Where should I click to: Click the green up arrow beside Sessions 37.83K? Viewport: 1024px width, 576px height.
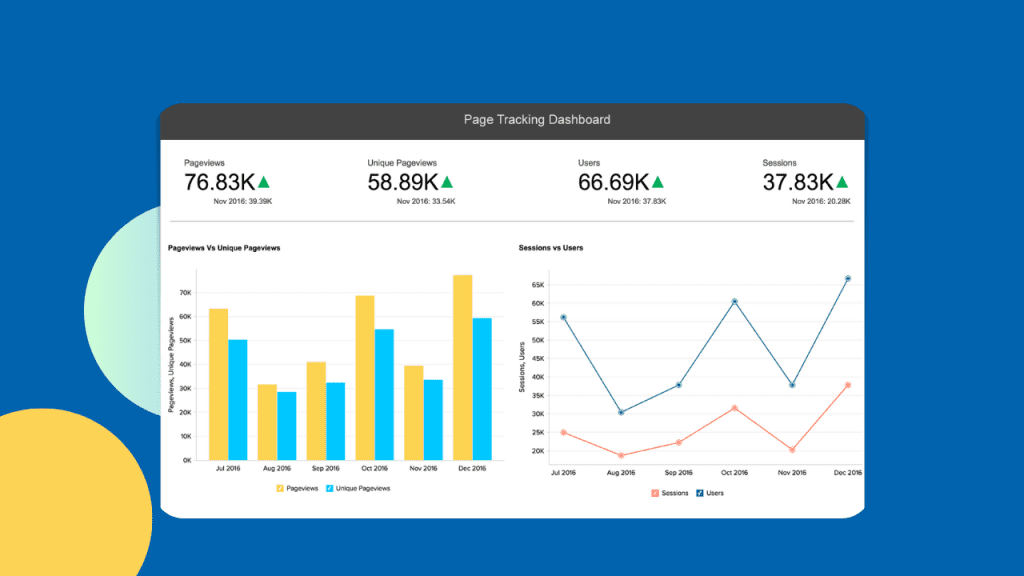[x=842, y=182]
